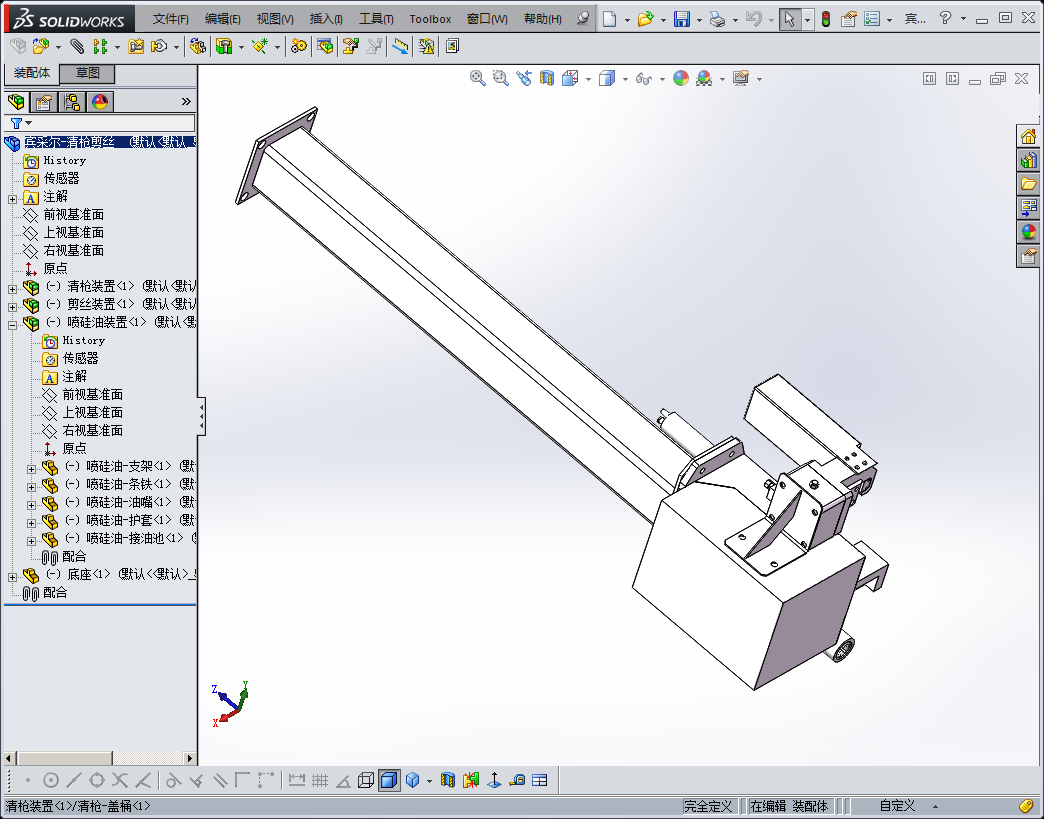Click the Section View icon
Screen dimensions: 1044x819
(x=547, y=79)
